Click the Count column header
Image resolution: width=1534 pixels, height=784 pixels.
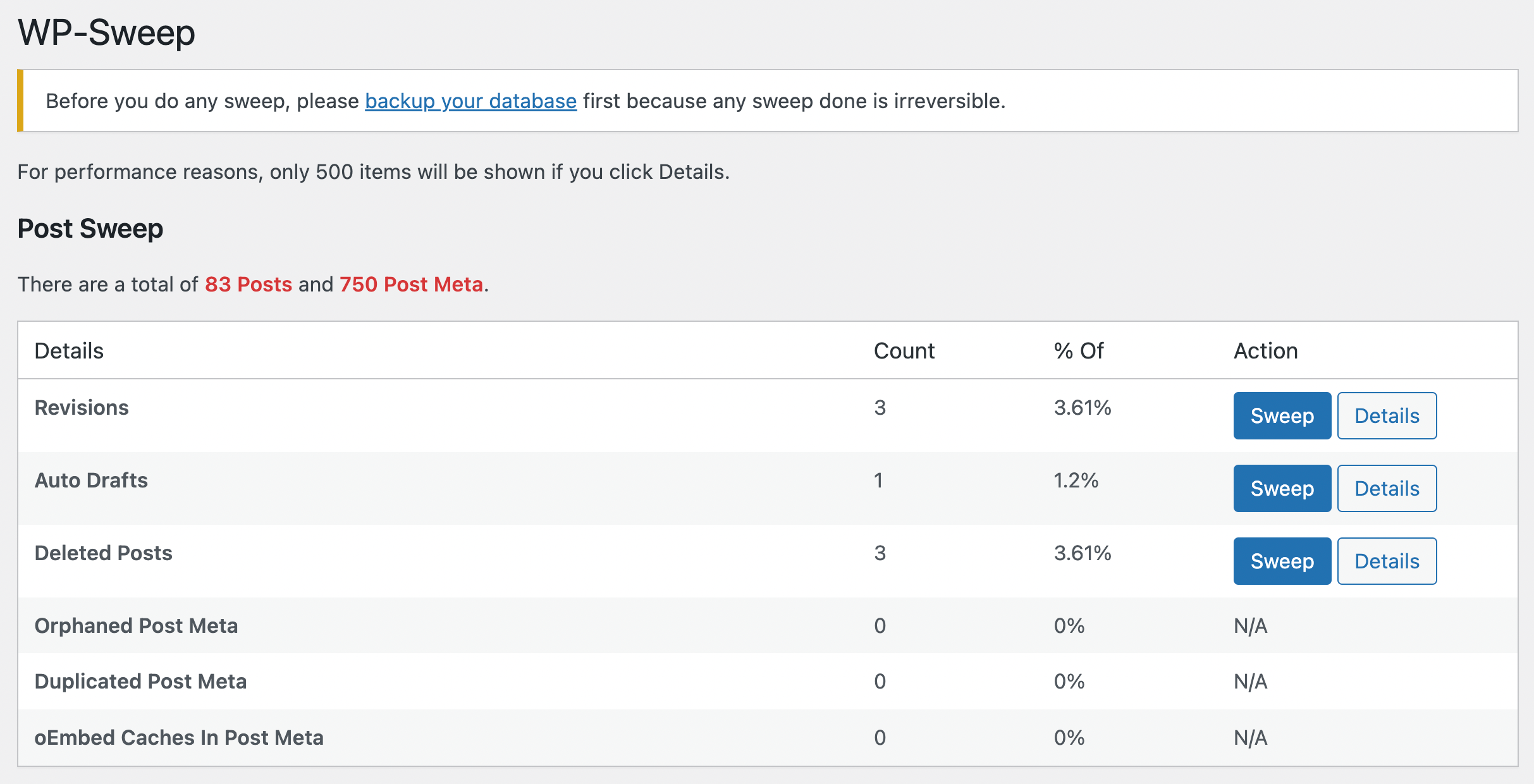click(x=904, y=351)
